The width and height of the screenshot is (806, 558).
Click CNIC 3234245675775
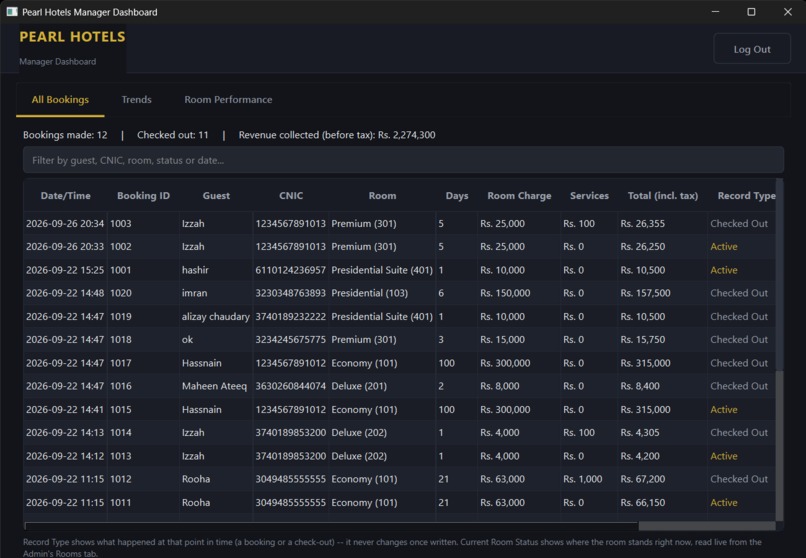click(x=290, y=340)
